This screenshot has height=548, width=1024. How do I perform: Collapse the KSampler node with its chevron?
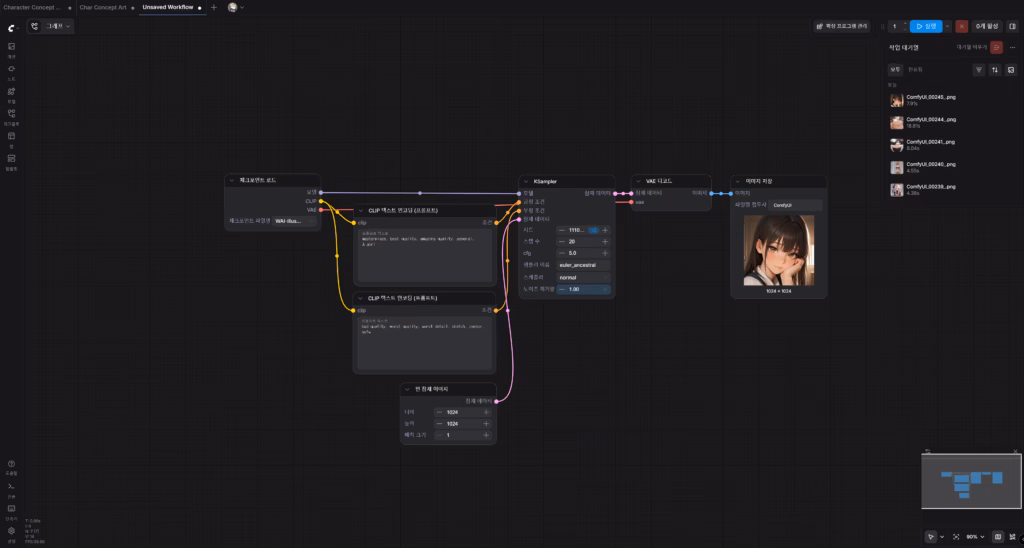click(526, 181)
